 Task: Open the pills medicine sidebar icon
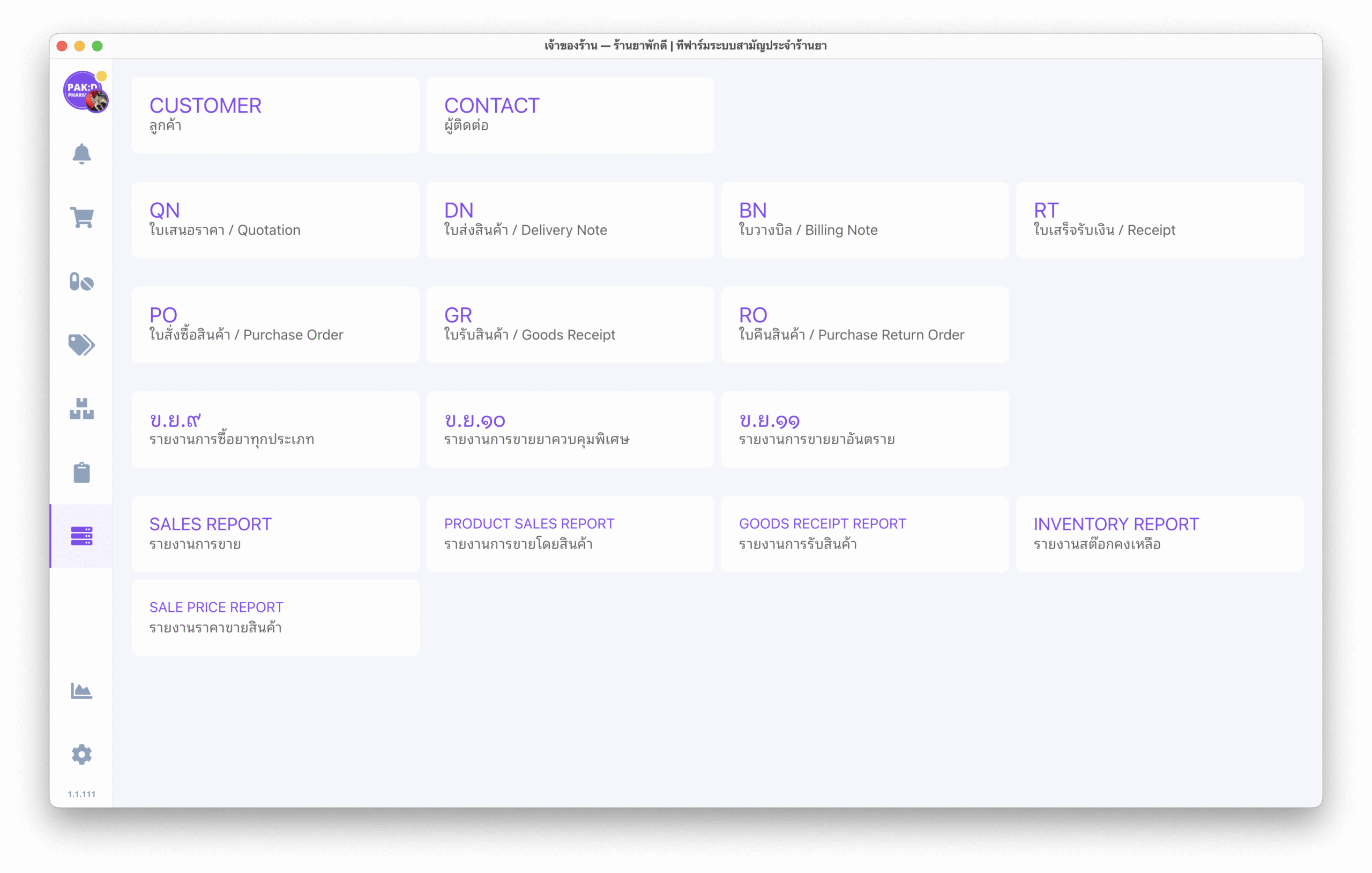pyautogui.click(x=81, y=282)
